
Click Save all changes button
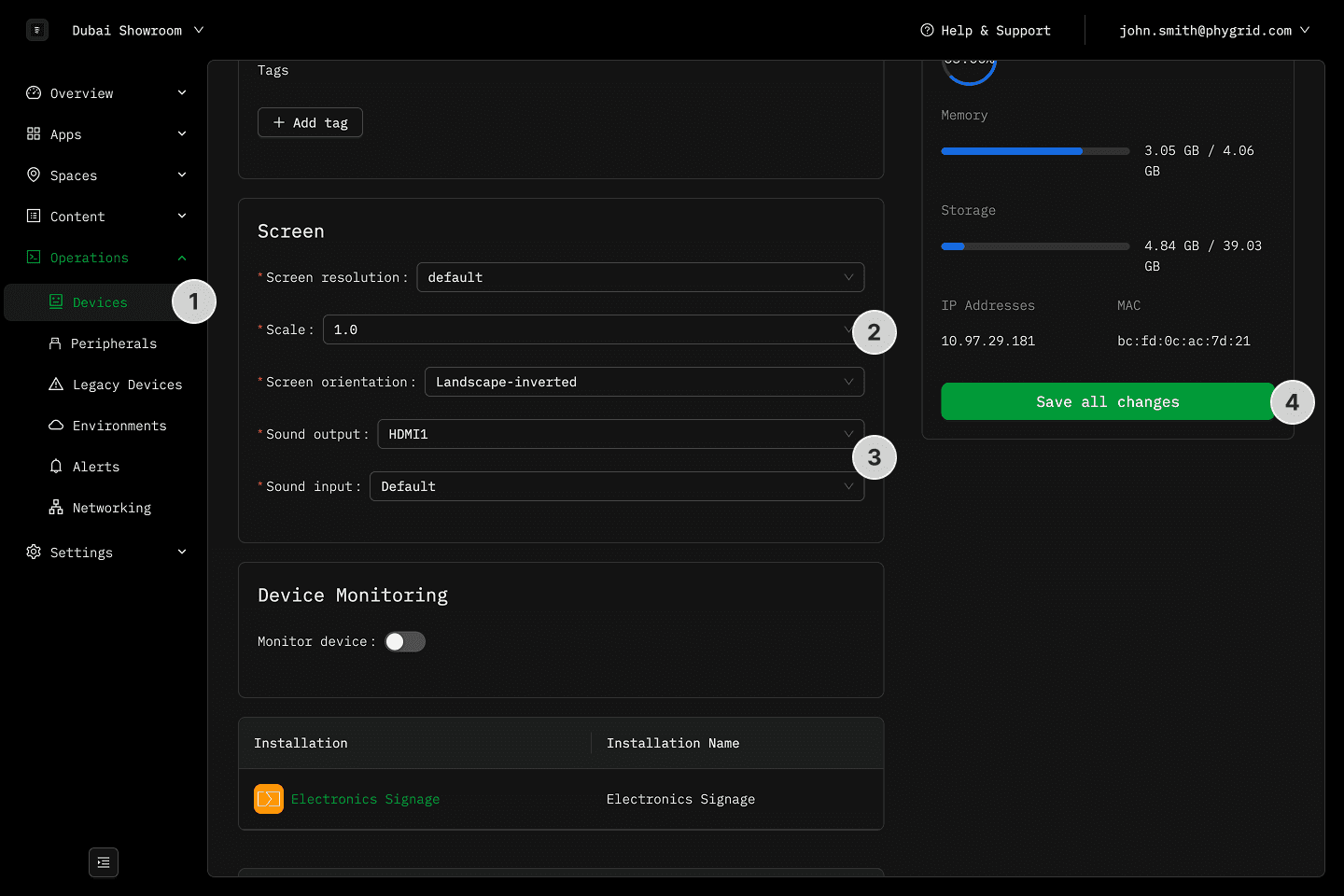[x=1108, y=401]
